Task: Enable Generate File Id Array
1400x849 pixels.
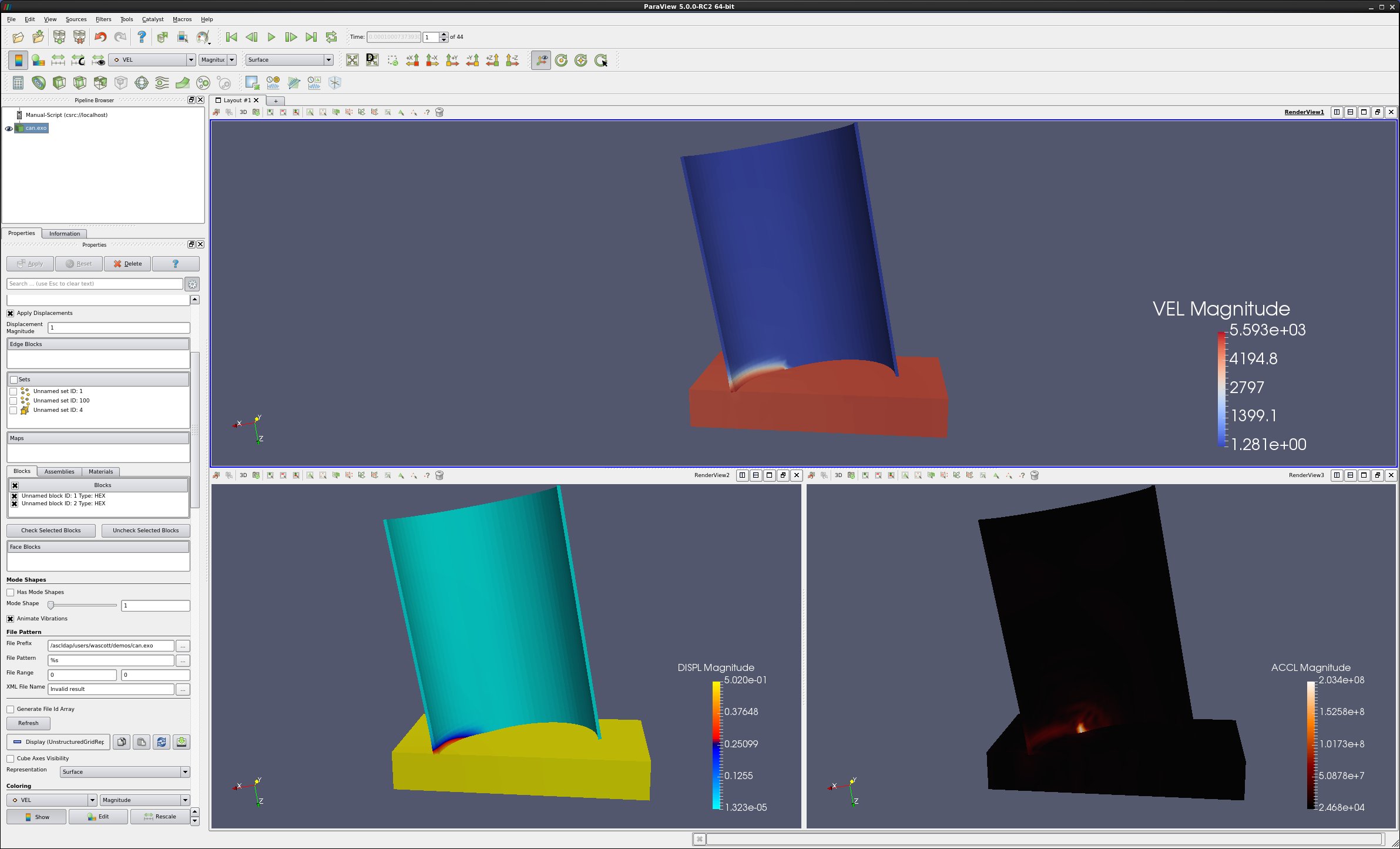Action: click(x=10, y=709)
